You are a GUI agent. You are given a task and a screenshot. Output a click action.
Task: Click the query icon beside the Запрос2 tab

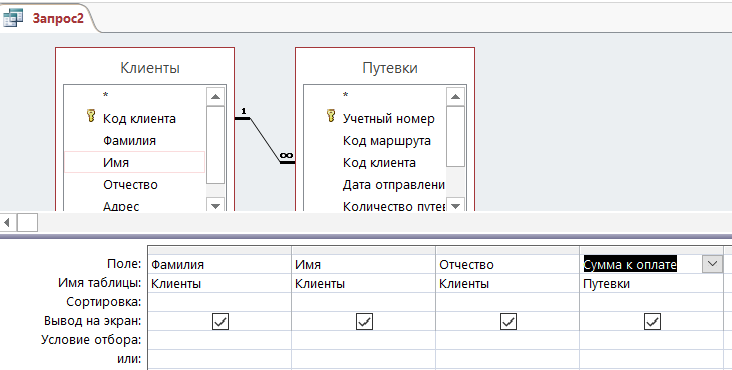[13, 18]
